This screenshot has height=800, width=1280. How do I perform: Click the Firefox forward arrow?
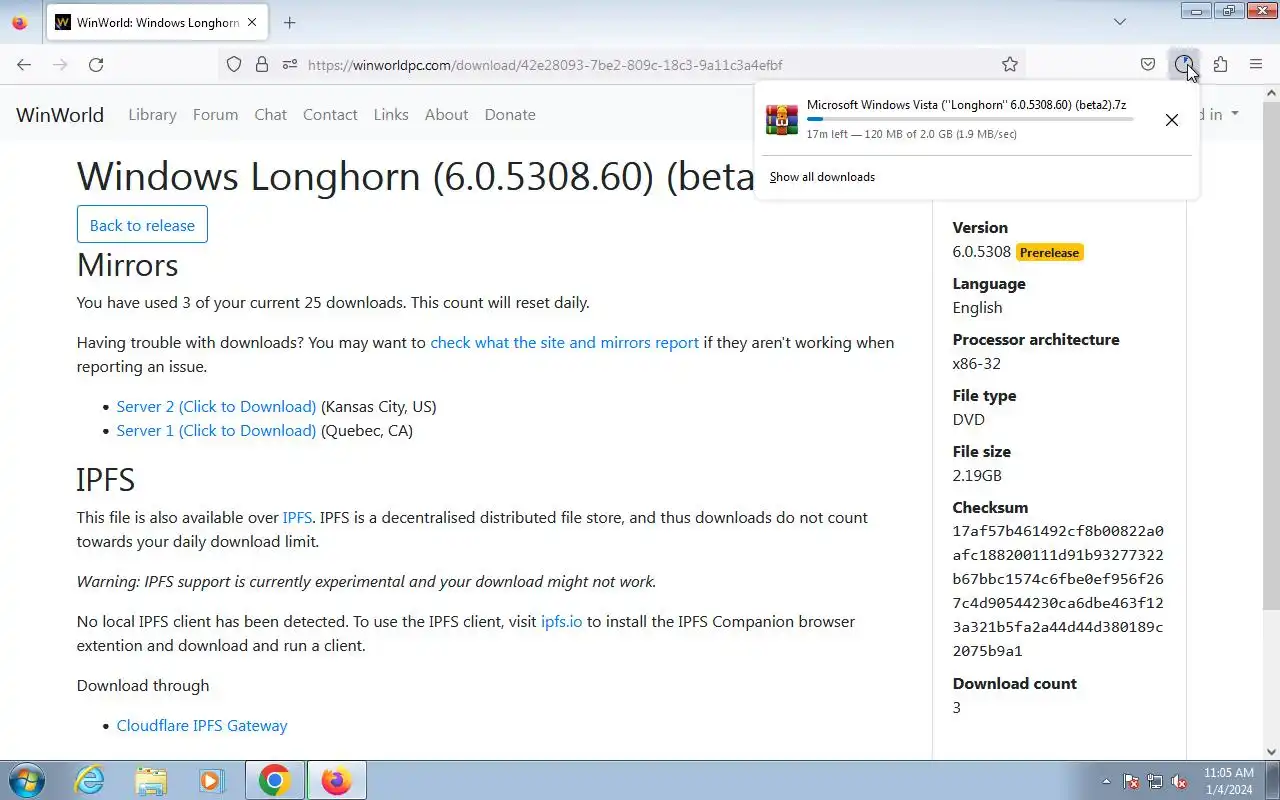60,64
